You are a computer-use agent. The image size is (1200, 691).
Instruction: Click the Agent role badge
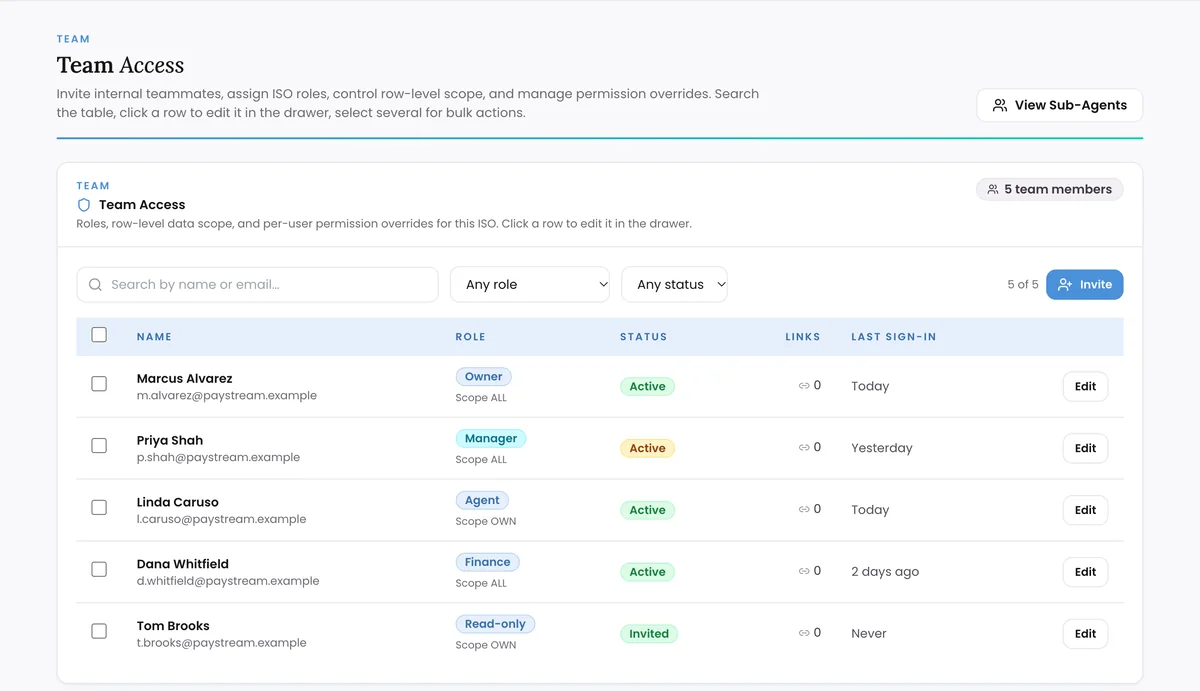coord(482,501)
